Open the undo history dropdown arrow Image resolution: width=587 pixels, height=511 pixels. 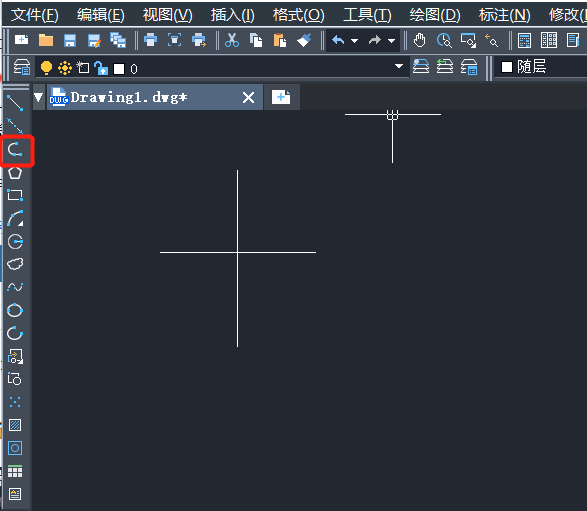(x=354, y=41)
